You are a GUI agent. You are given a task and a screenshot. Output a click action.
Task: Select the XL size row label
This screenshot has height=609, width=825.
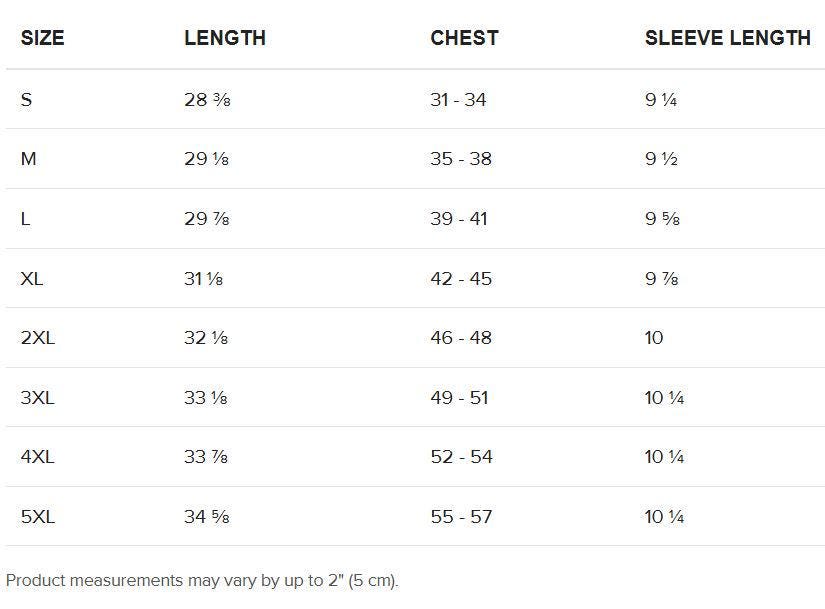click(x=32, y=278)
